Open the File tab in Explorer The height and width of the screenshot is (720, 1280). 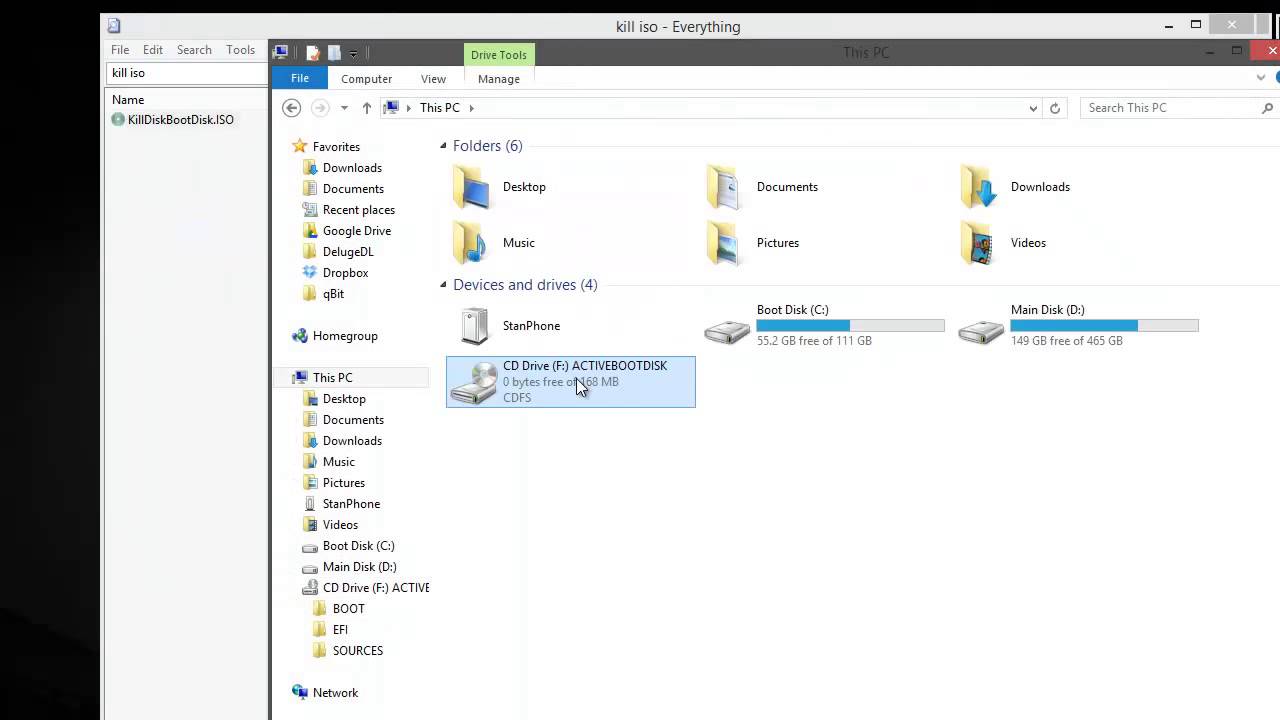(x=299, y=78)
